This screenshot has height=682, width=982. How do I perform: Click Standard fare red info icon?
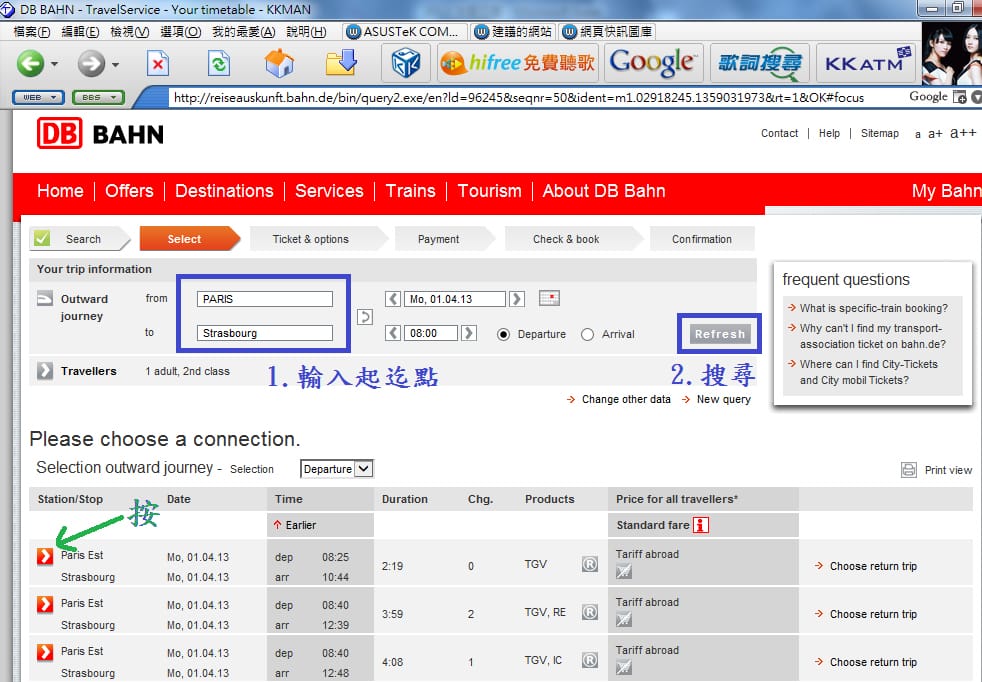(701, 525)
